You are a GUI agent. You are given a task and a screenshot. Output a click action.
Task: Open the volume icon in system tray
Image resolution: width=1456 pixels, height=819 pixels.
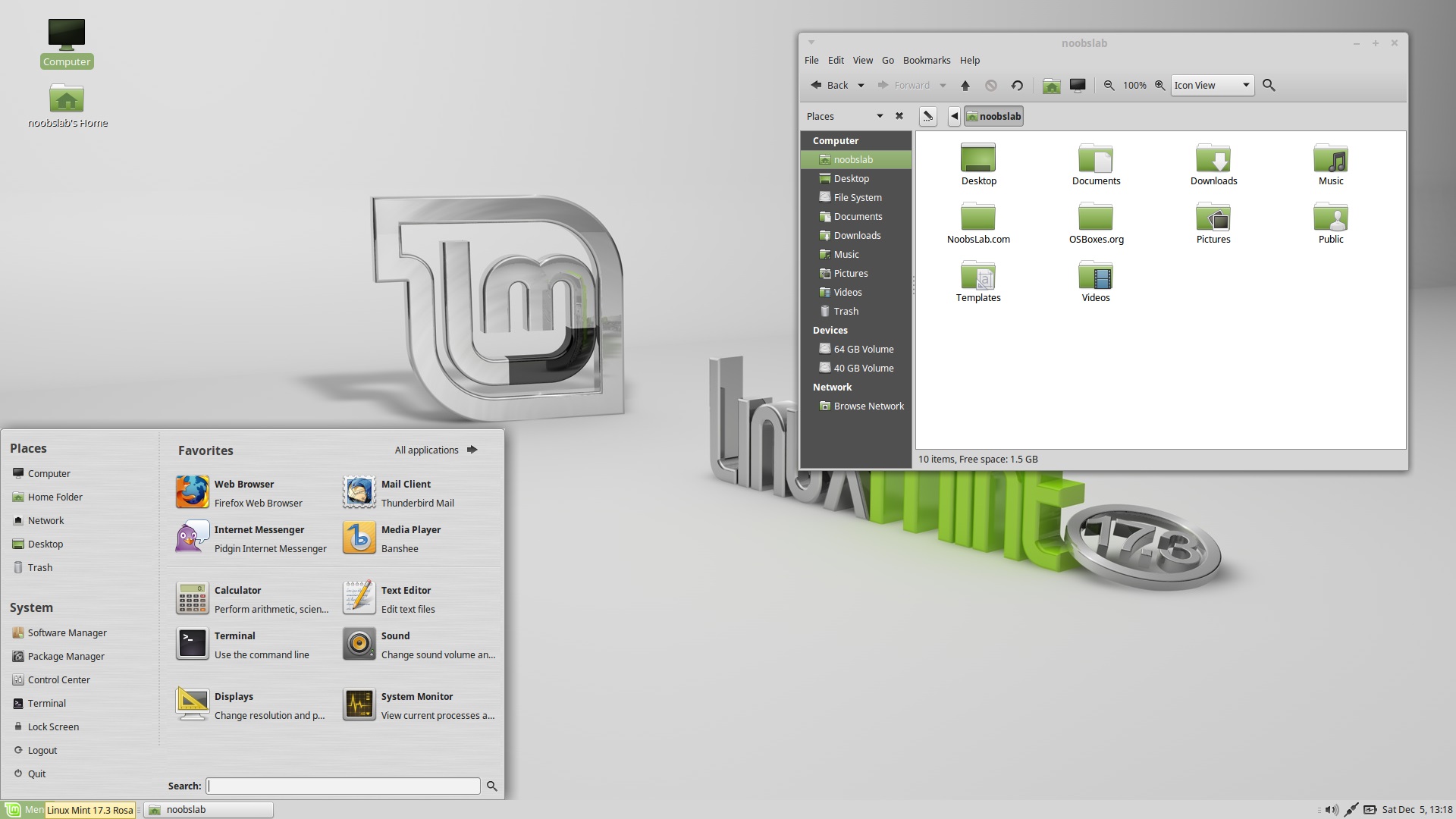pyautogui.click(x=1331, y=810)
